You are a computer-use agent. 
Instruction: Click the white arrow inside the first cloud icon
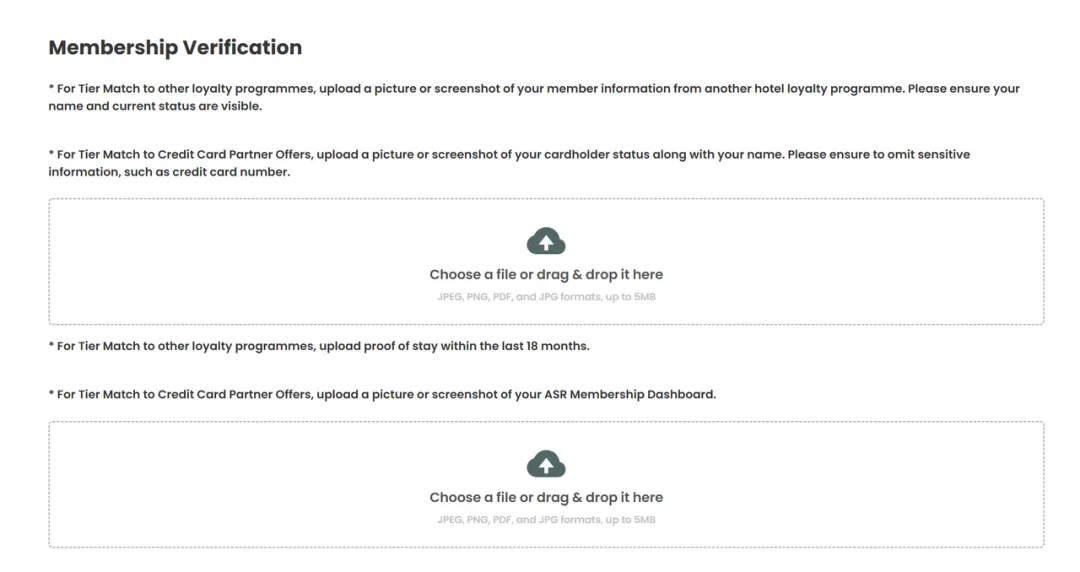[x=546, y=243]
